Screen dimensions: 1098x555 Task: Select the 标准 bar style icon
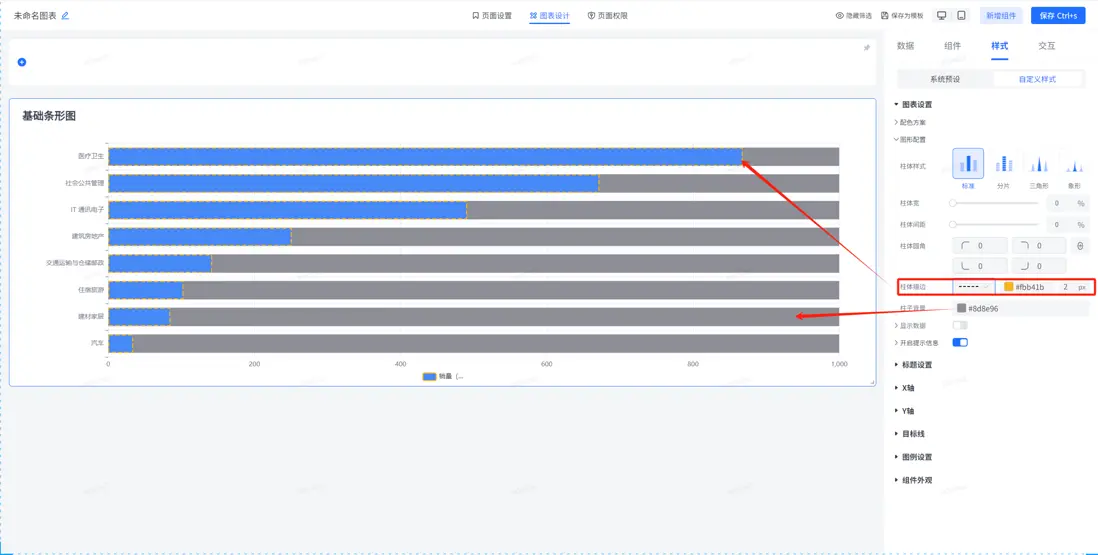tap(968, 164)
